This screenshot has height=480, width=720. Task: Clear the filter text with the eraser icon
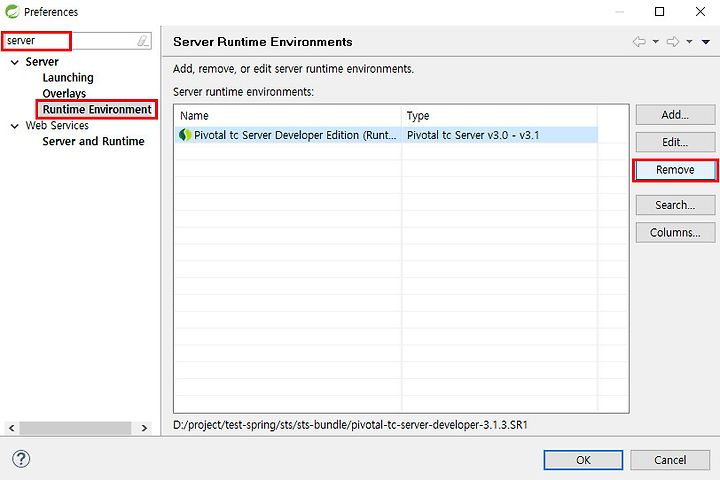coord(143,41)
